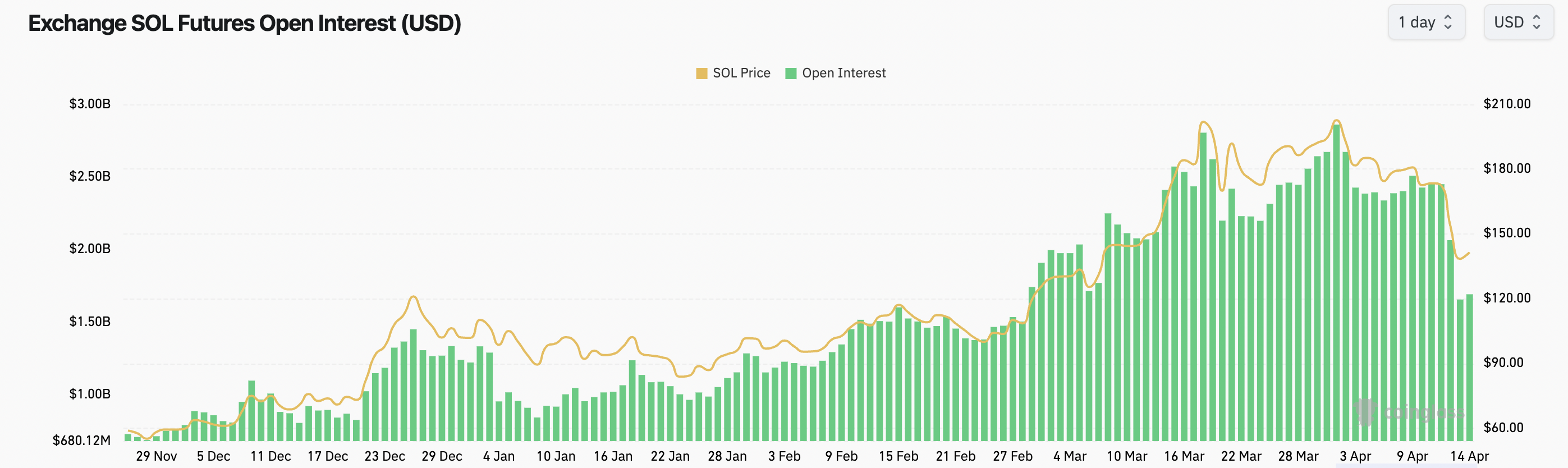Toggle the Open Interest legend label
This screenshot has height=468, width=1568.
(843, 73)
